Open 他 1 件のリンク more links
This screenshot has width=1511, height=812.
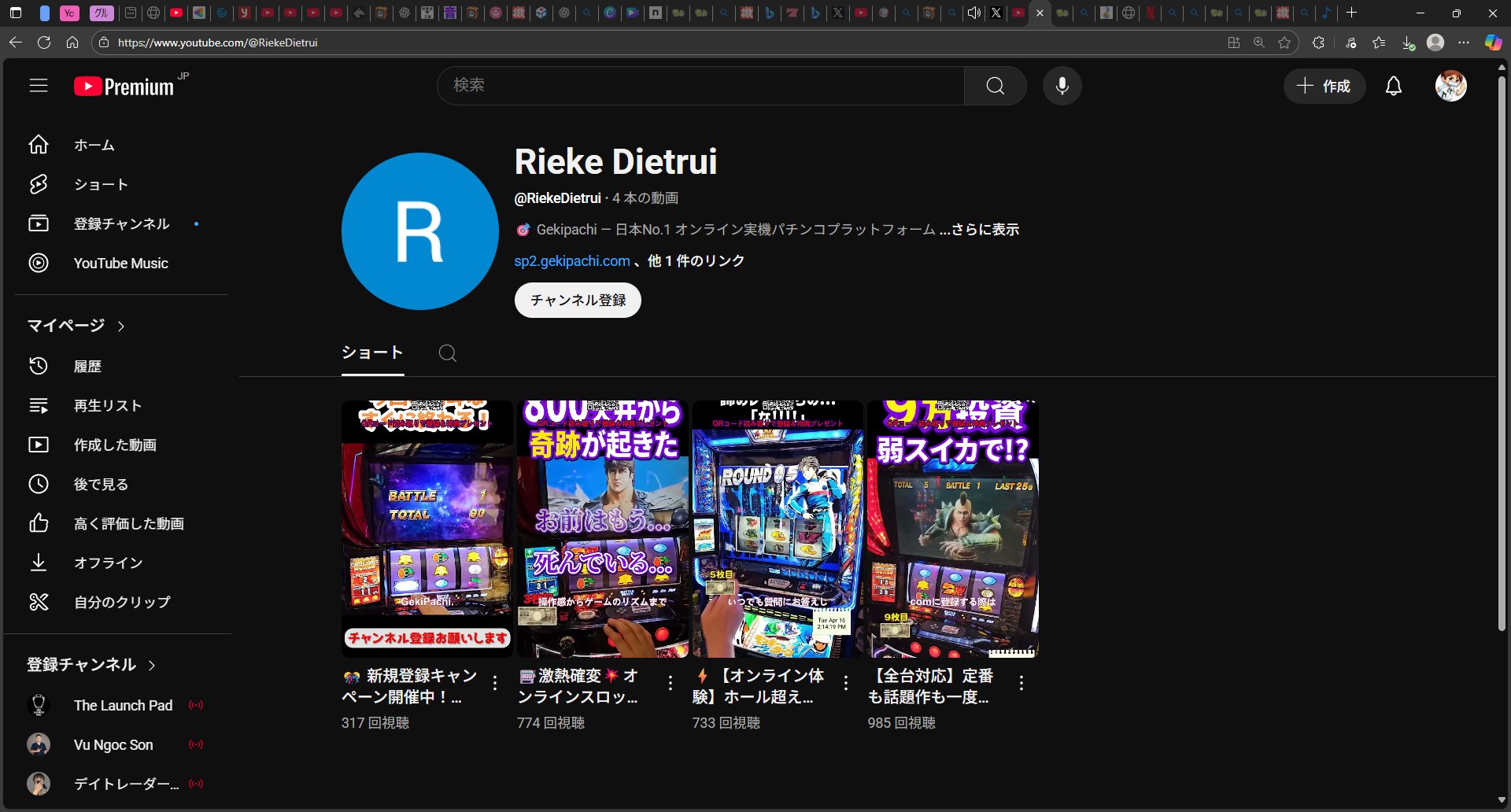[696, 261]
